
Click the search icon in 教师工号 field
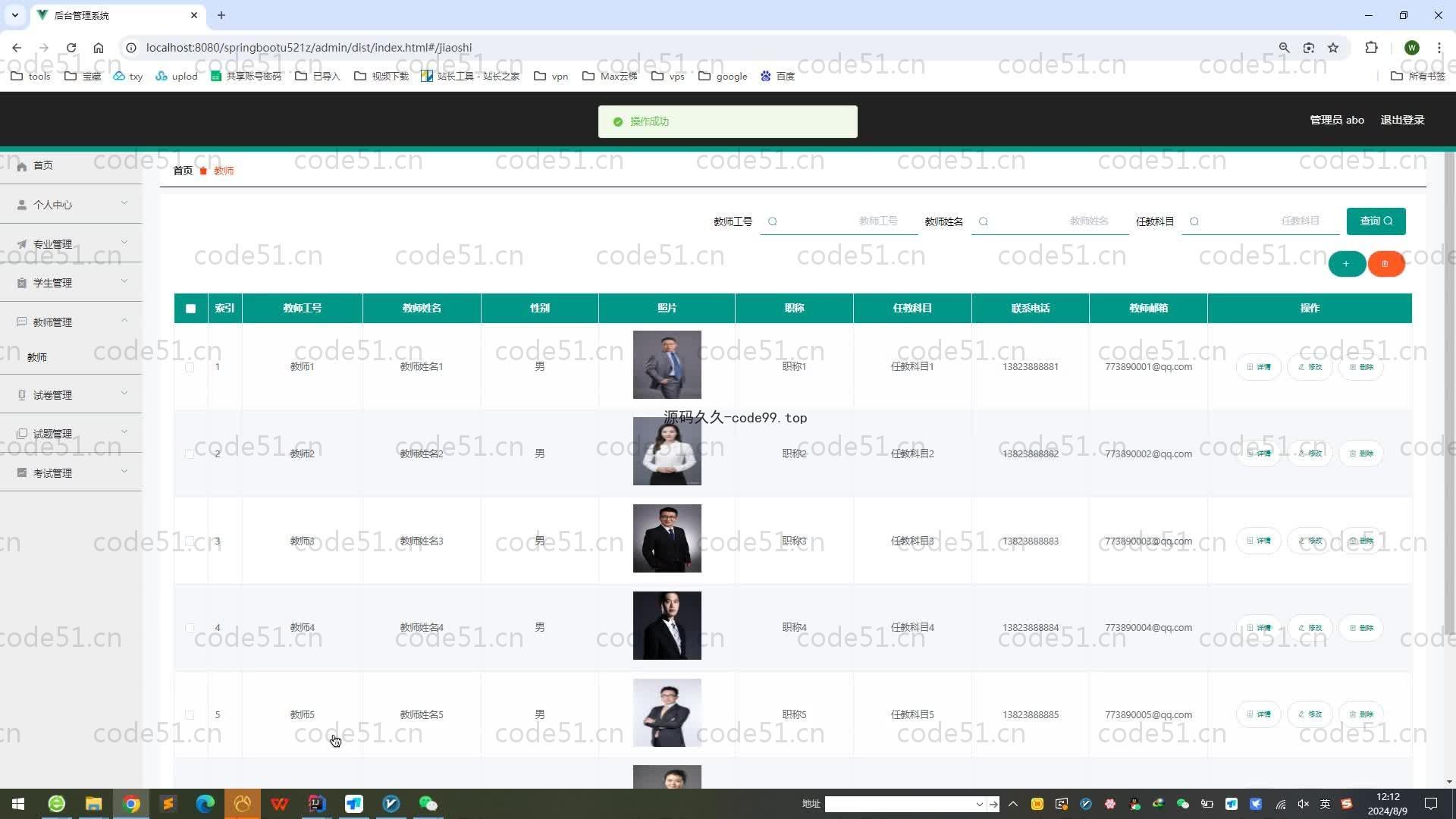772,221
